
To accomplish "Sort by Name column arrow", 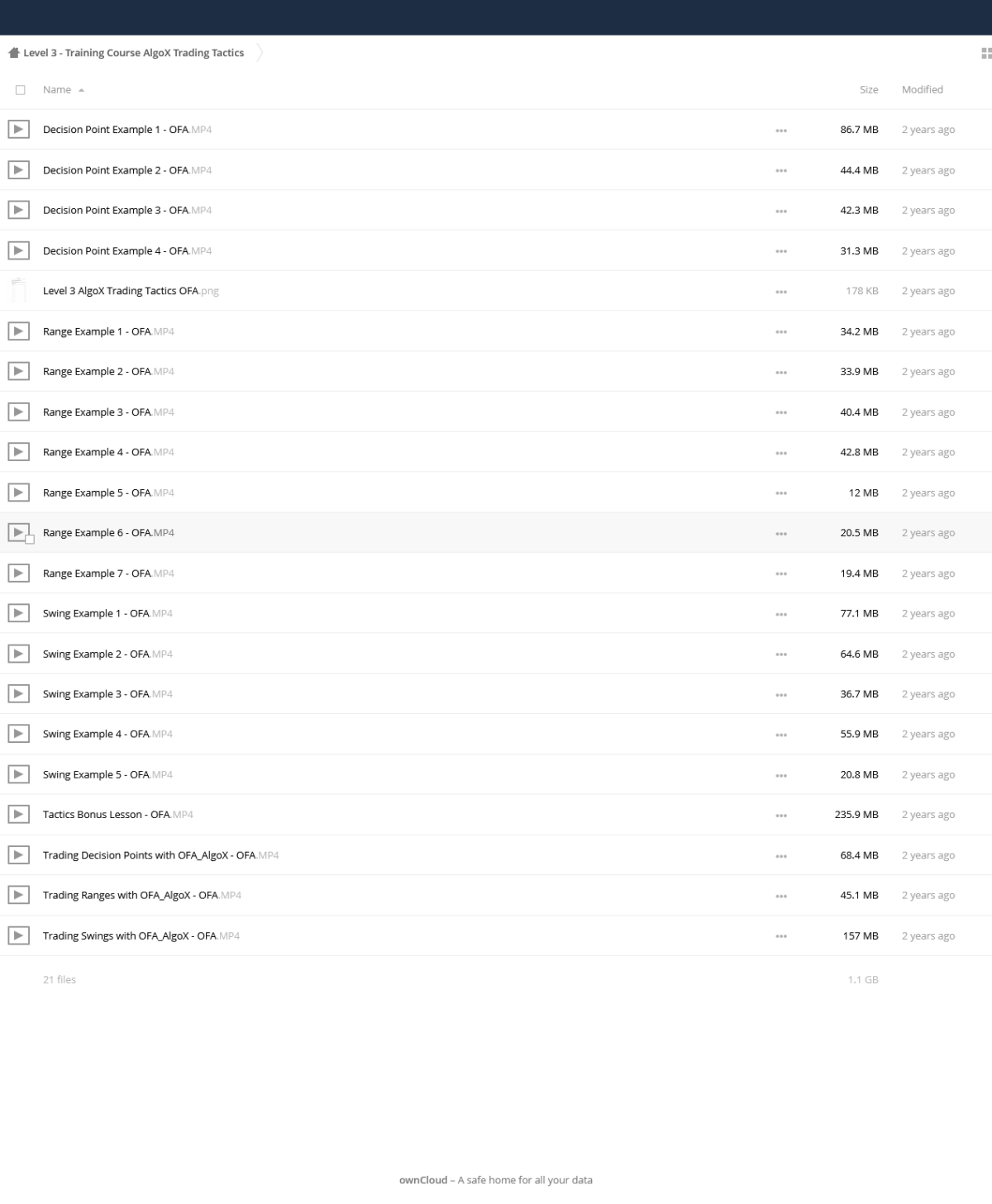I will (81, 90).
